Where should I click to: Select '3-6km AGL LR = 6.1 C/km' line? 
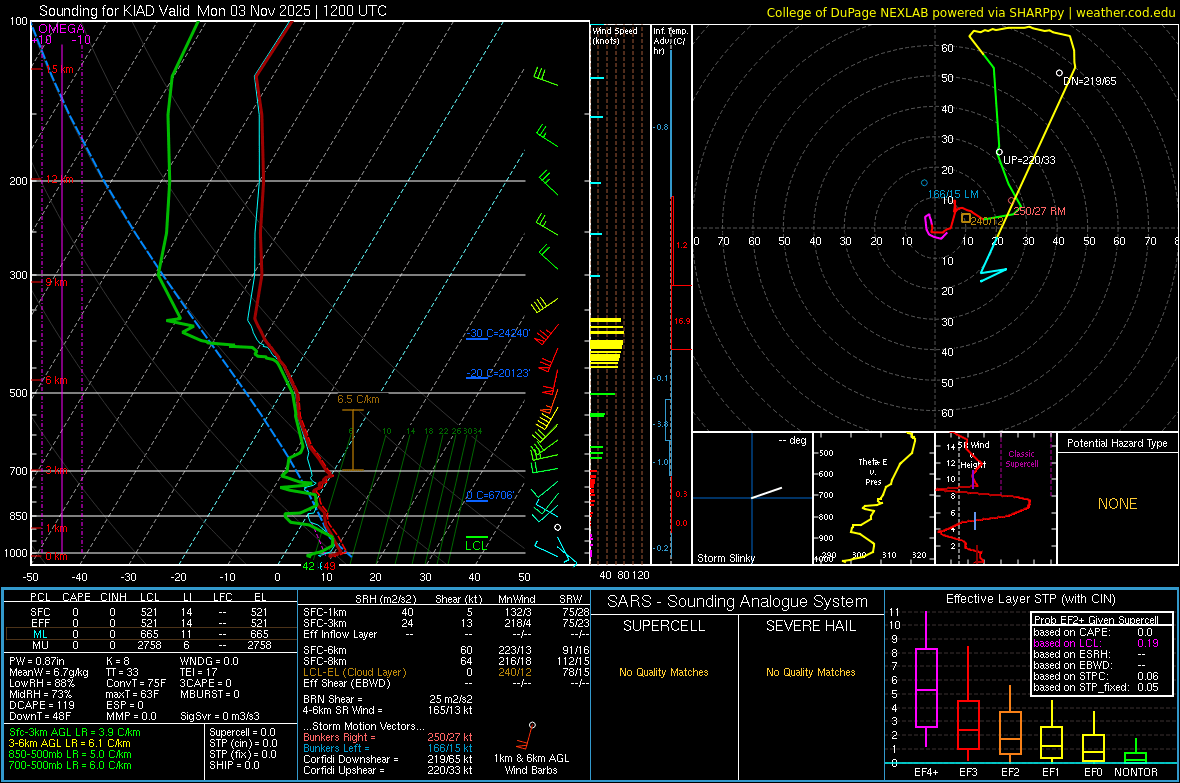pos(70,743)
